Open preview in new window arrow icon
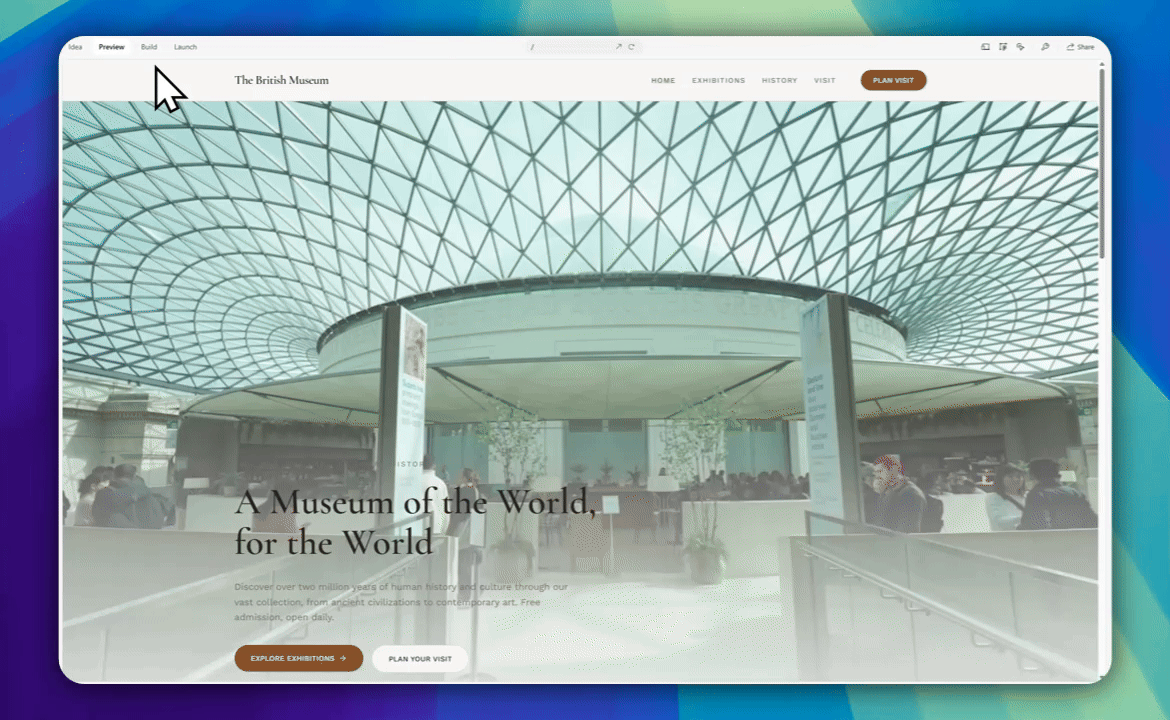 (x=619, y=47)
